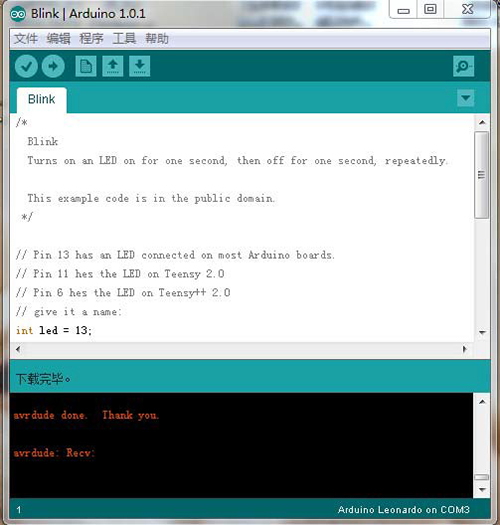This screenshot has height=525, width=500.
Task: Click editor vertical scrollbar up arrow
Action: tap(482, 123)
